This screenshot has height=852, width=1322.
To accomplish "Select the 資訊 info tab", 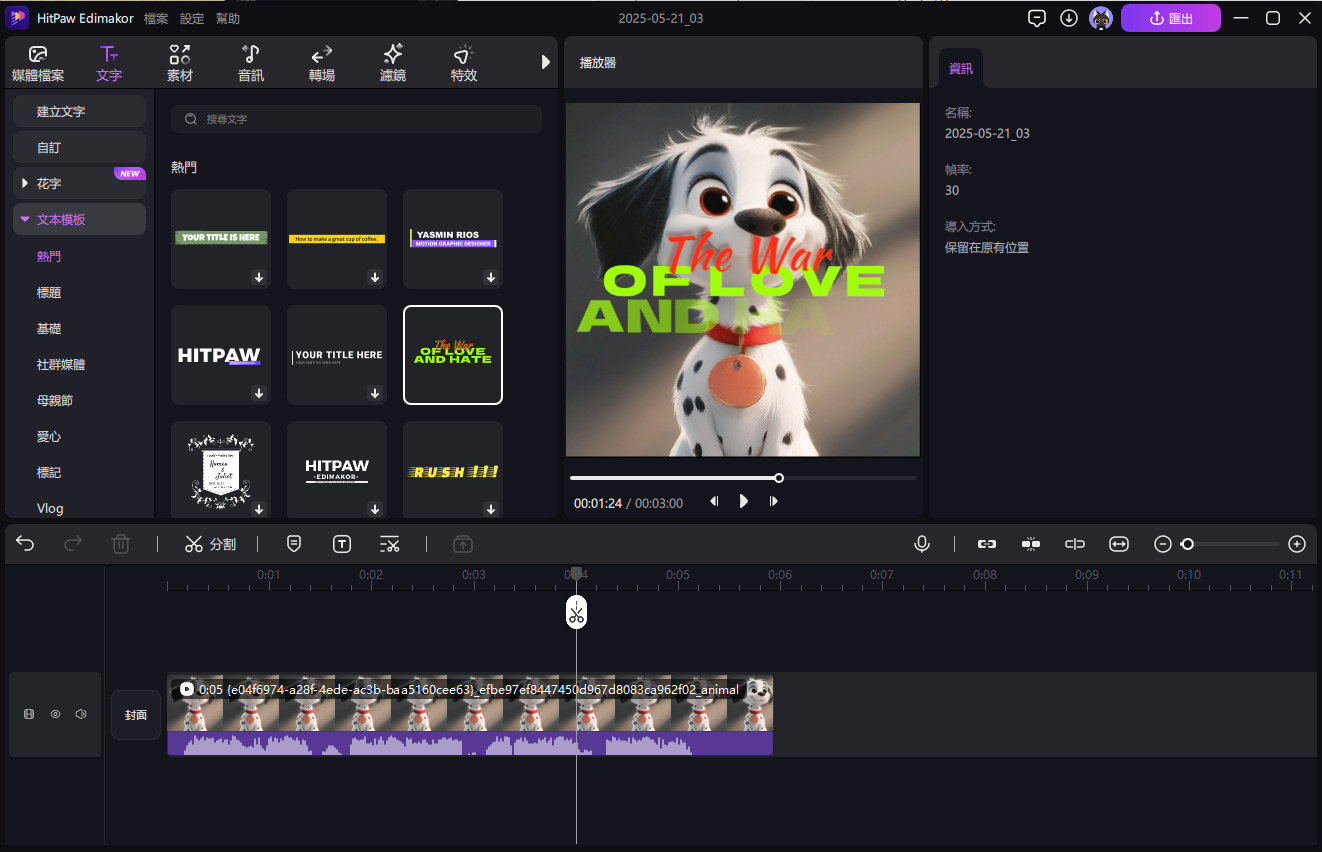I will point(961,68).
